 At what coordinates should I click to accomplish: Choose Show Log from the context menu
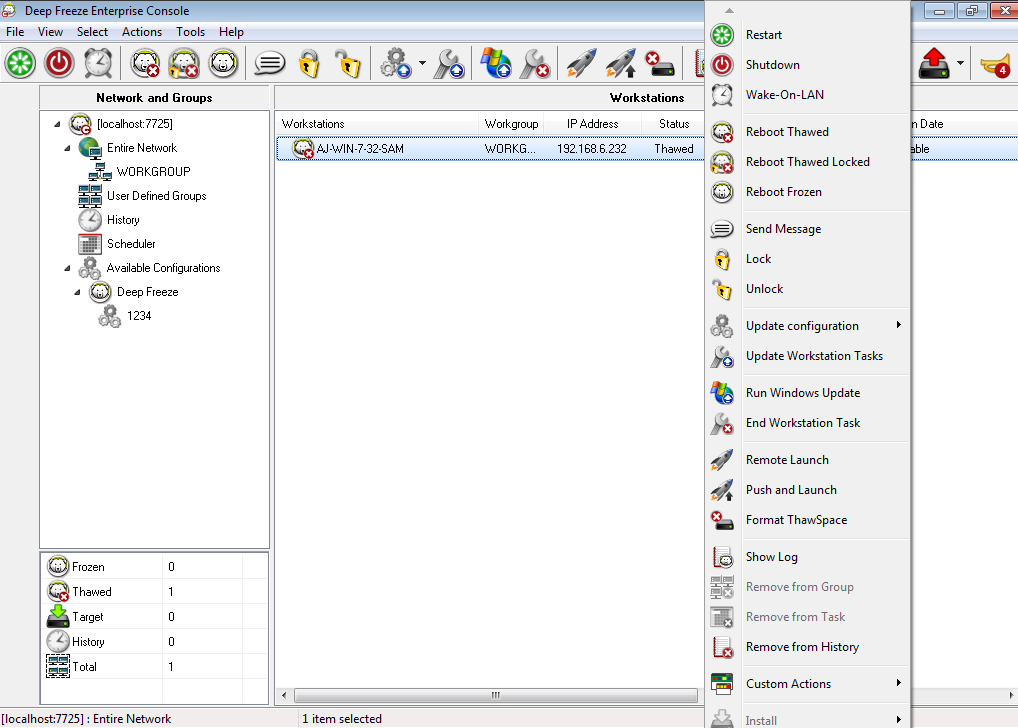(769, 556)
